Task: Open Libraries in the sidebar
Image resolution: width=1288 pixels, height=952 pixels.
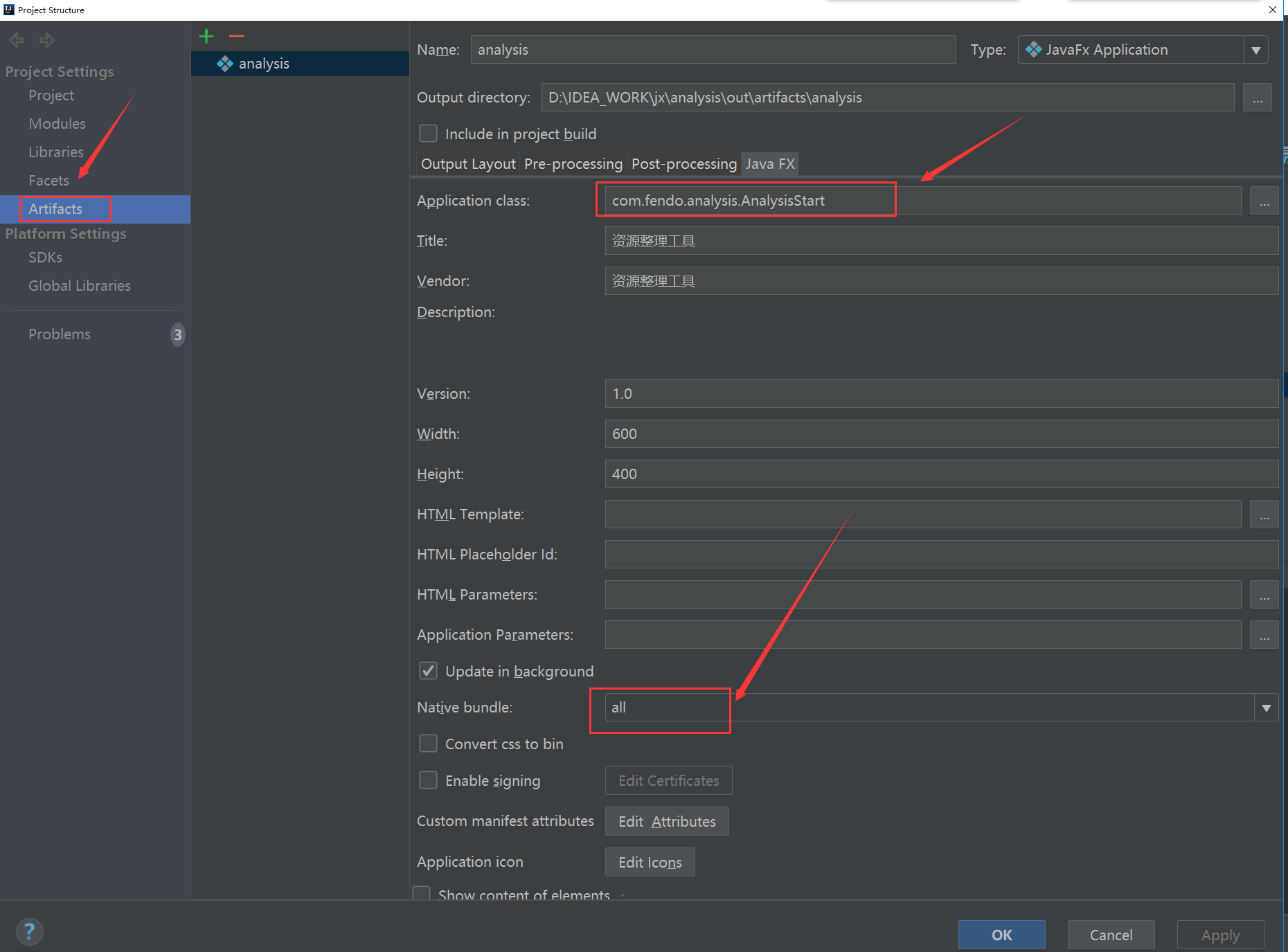Action: click(x=56, y=152)
